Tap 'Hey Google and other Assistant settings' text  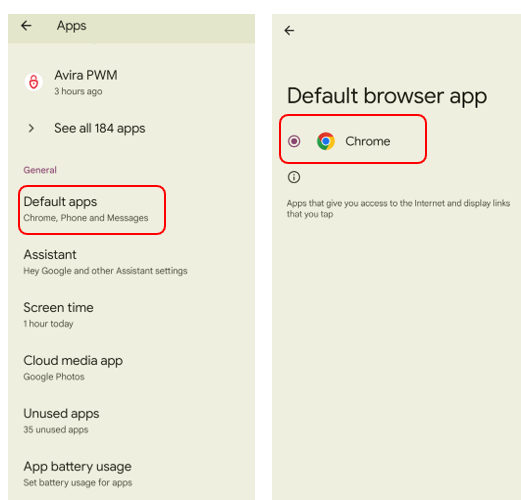click(105, 271)
